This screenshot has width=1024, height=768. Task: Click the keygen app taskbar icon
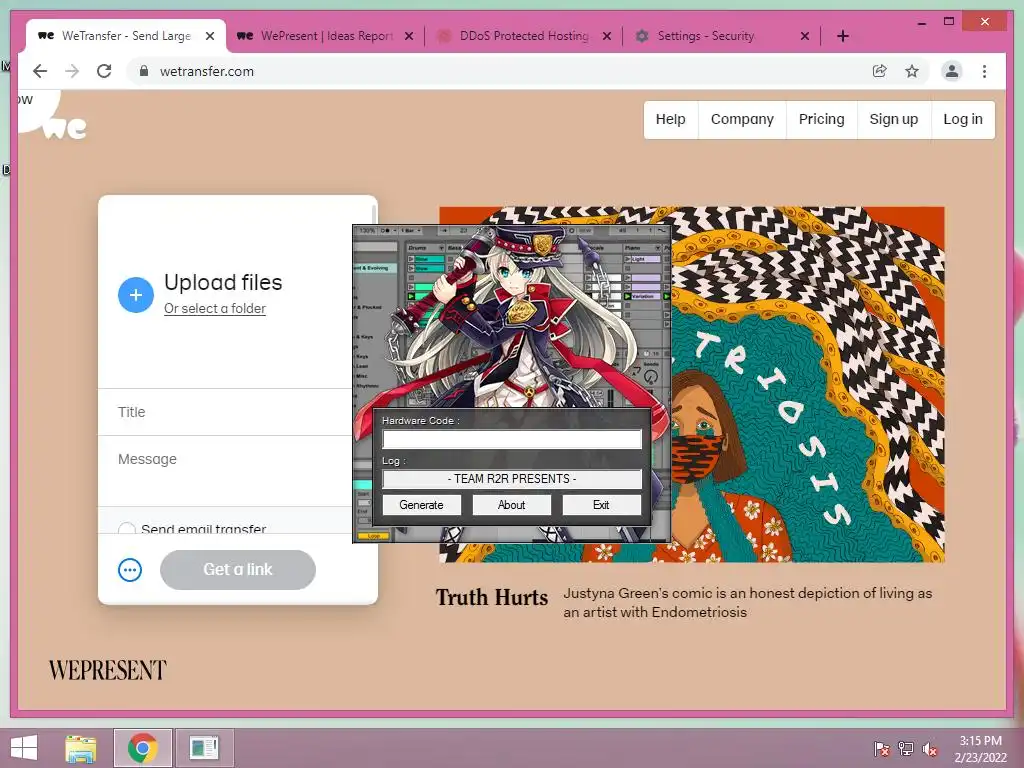click(x=204, y=748)
